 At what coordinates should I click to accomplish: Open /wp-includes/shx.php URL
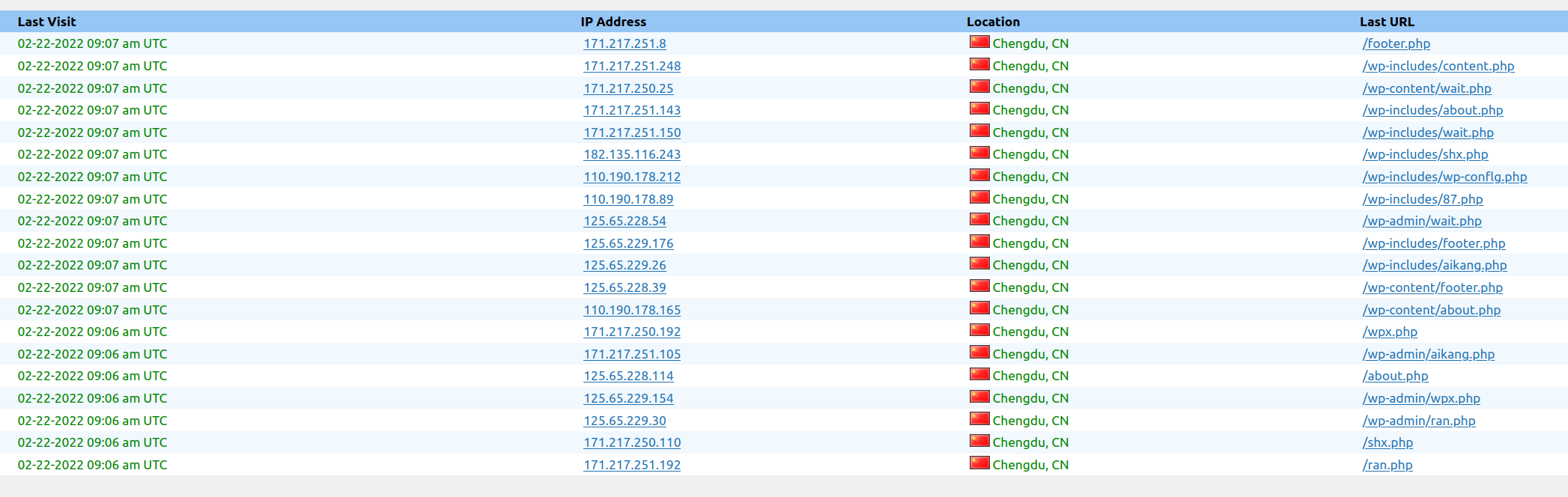tap(1425, 154)
